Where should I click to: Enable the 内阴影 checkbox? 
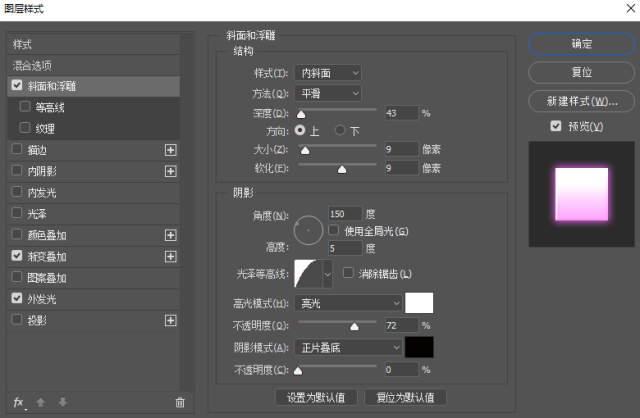click(17, 170)
